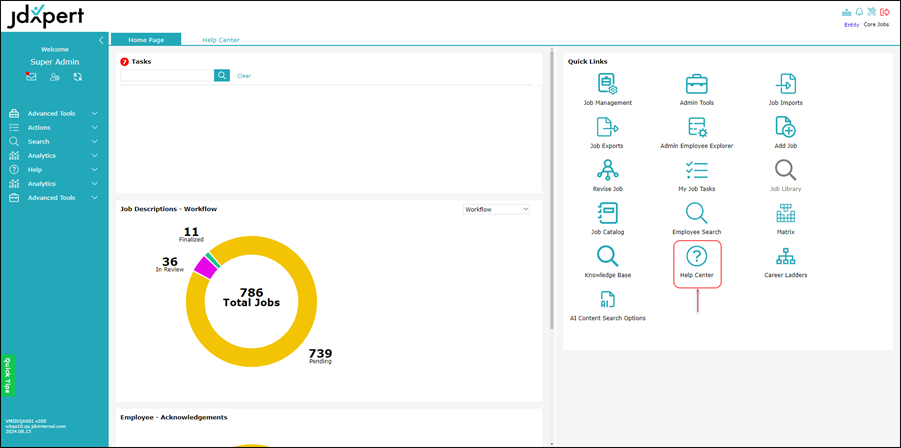Select the Home Page tab
901x448 pixels.
[x=145, y=40]
